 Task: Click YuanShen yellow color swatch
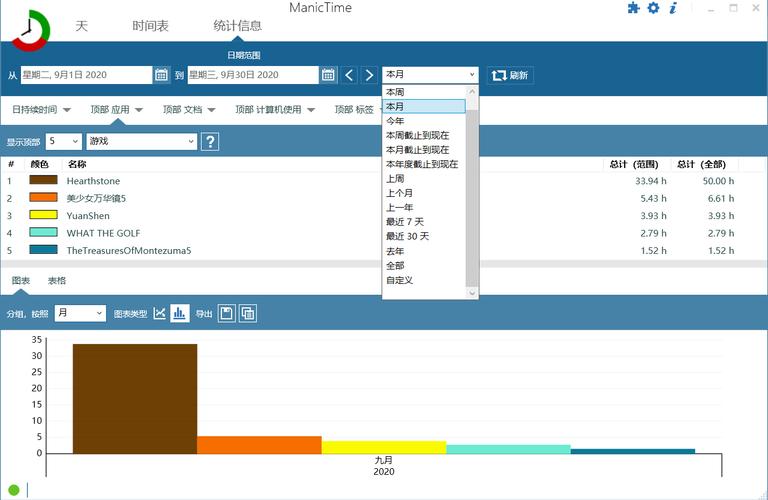43,215
